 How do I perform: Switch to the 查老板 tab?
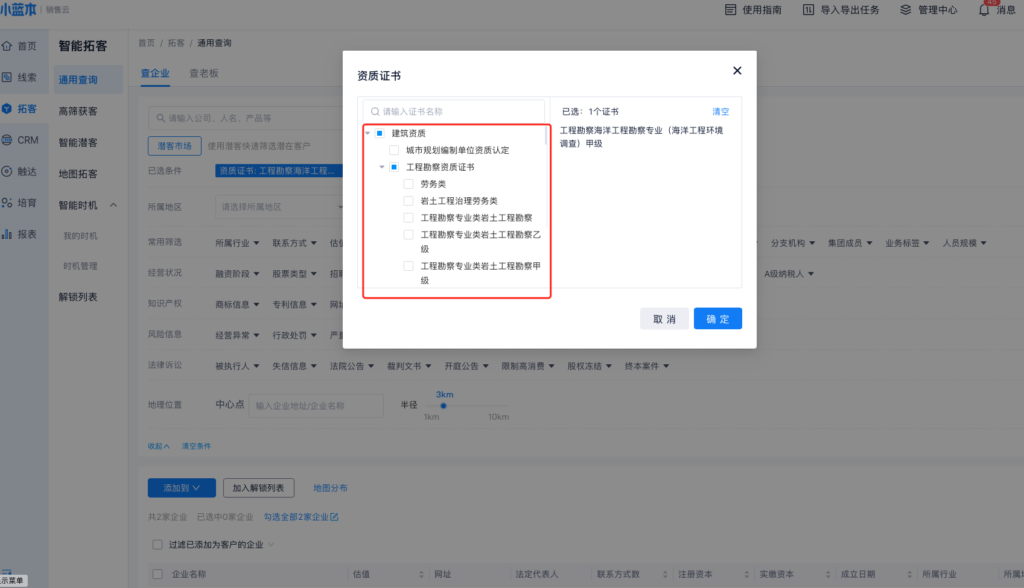[204, 73]
